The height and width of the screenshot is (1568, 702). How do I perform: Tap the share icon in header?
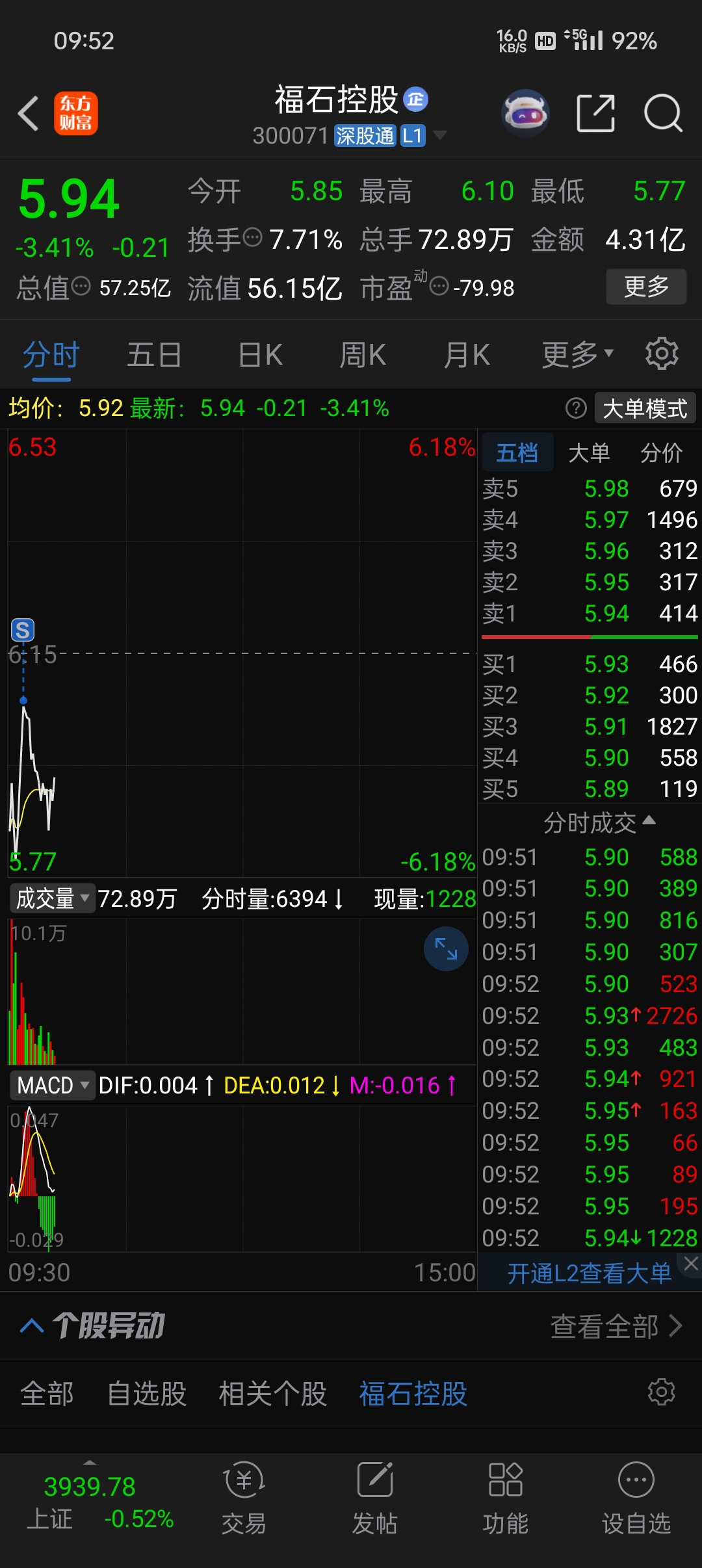pyautogui.click(x=596, y=113)
